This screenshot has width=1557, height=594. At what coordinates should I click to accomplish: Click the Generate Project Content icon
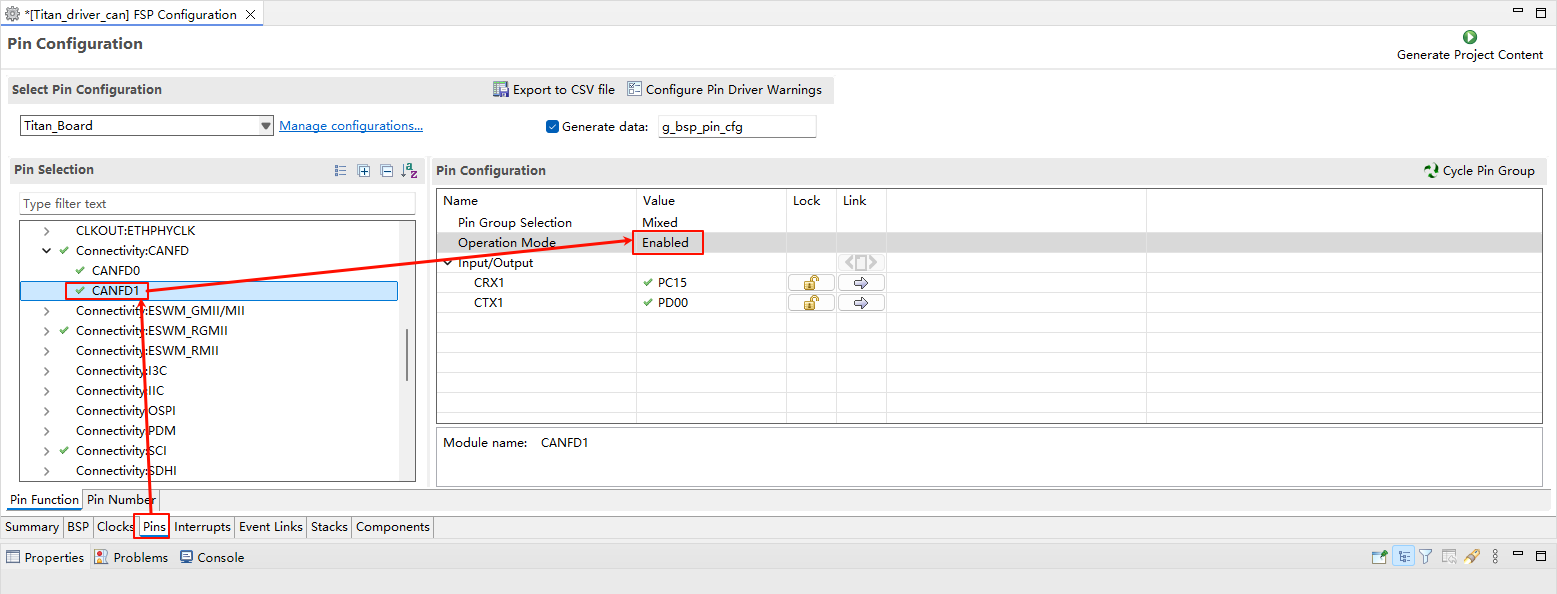[1469, 37]
